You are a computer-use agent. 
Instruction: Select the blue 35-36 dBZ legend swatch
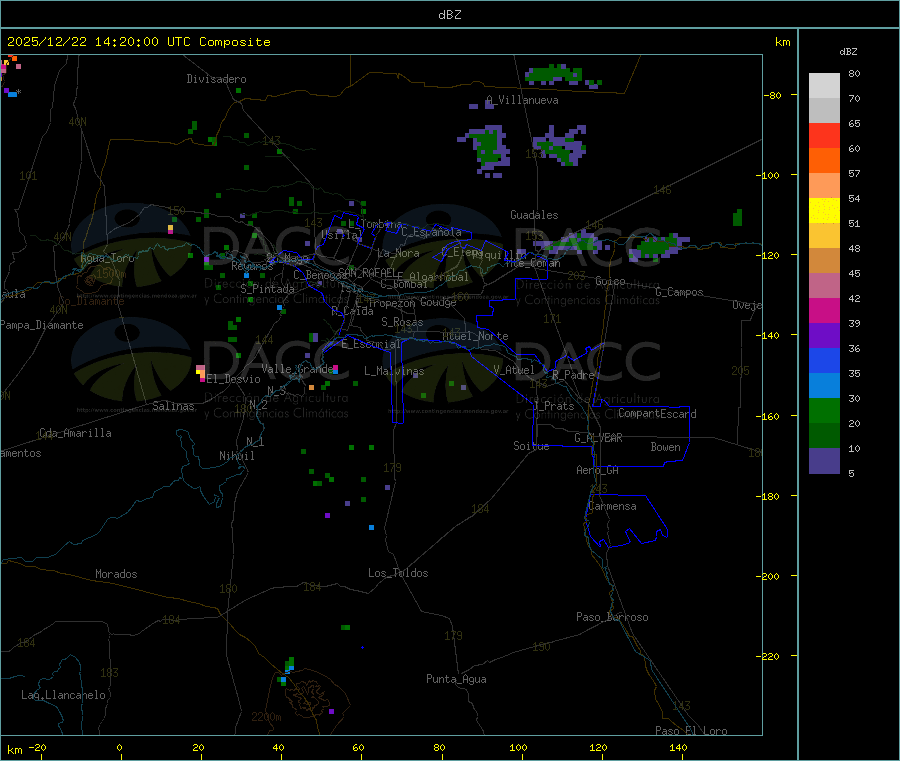pyautogui.click(x=824, y=360)
